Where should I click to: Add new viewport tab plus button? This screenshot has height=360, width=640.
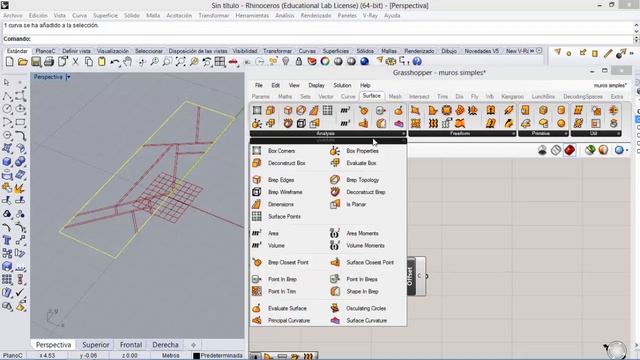point(193,345)
